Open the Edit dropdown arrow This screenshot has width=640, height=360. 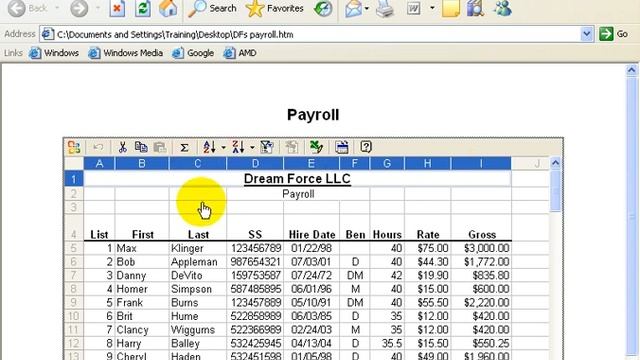coord(432,8)
